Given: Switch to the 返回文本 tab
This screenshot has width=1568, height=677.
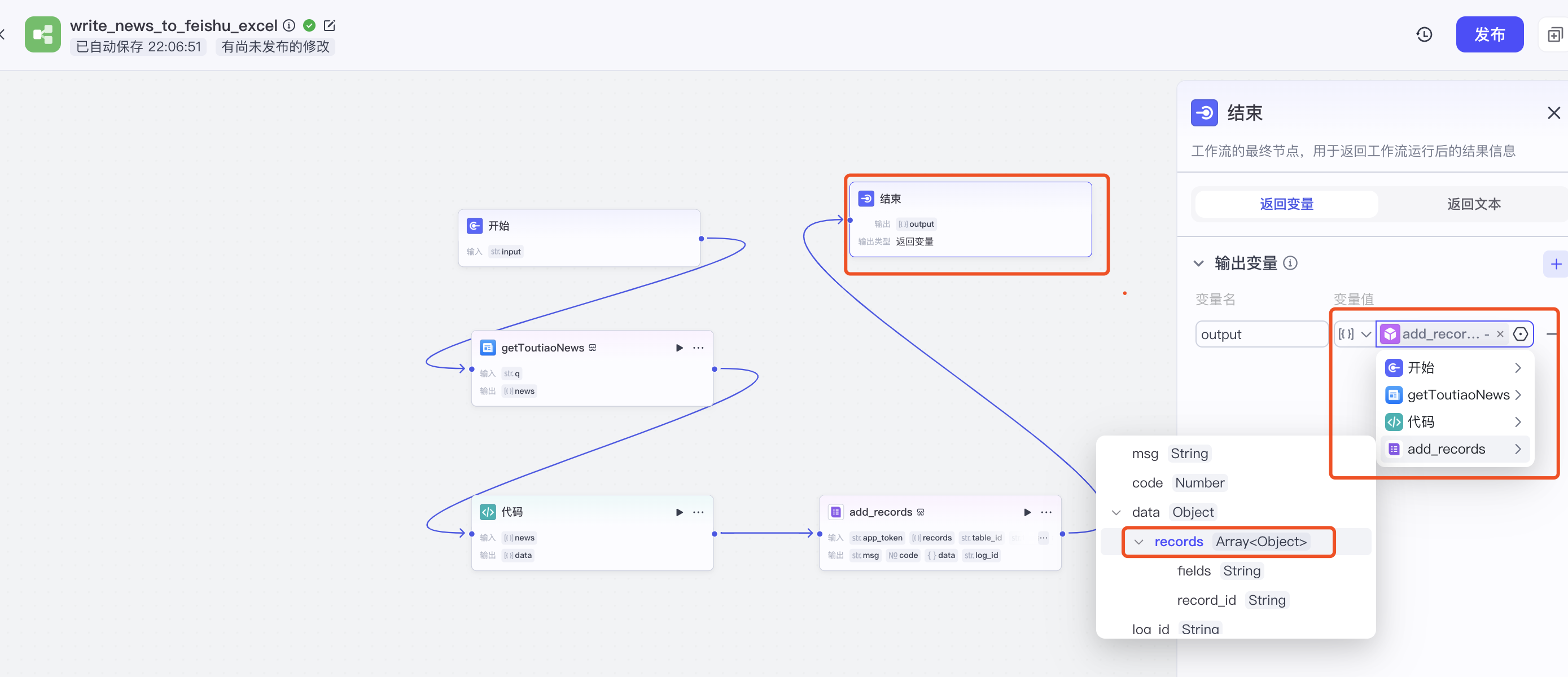Looking at the screenshot, I should point(1473,204).
